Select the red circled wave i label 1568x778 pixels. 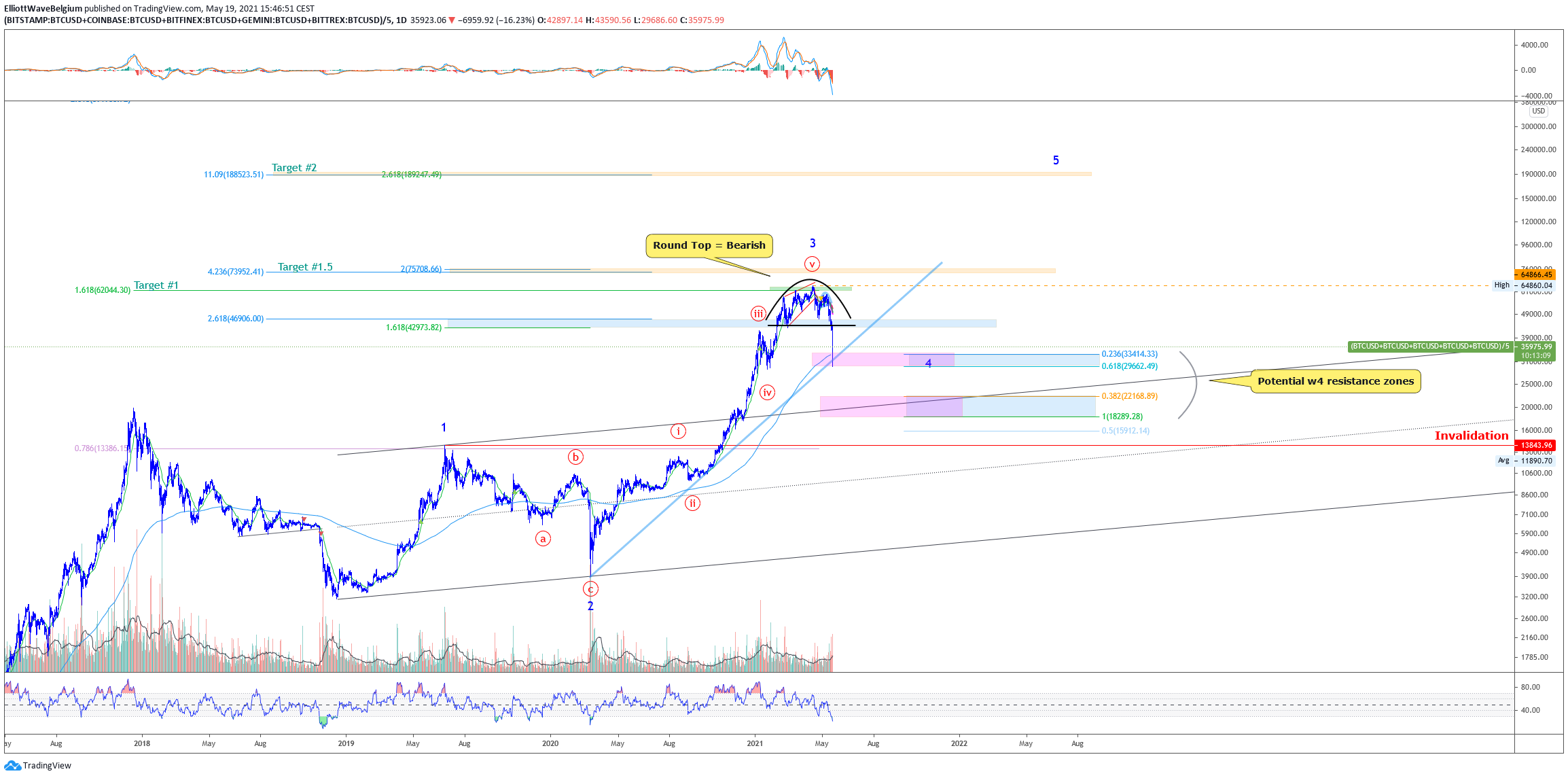point(678,431)
